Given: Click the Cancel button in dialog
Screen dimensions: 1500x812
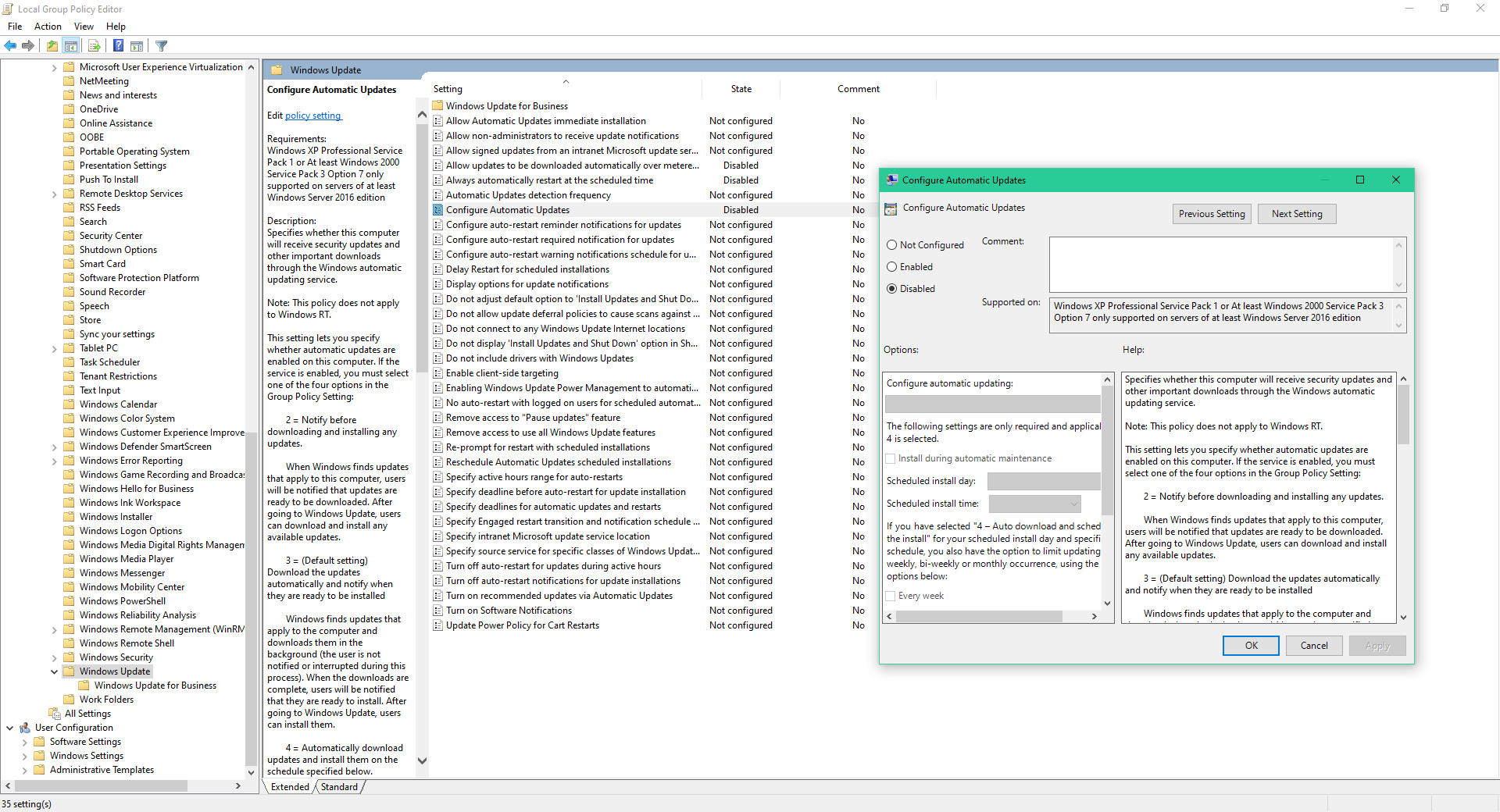Looking at the screenshot, I should pos(1313,646).
